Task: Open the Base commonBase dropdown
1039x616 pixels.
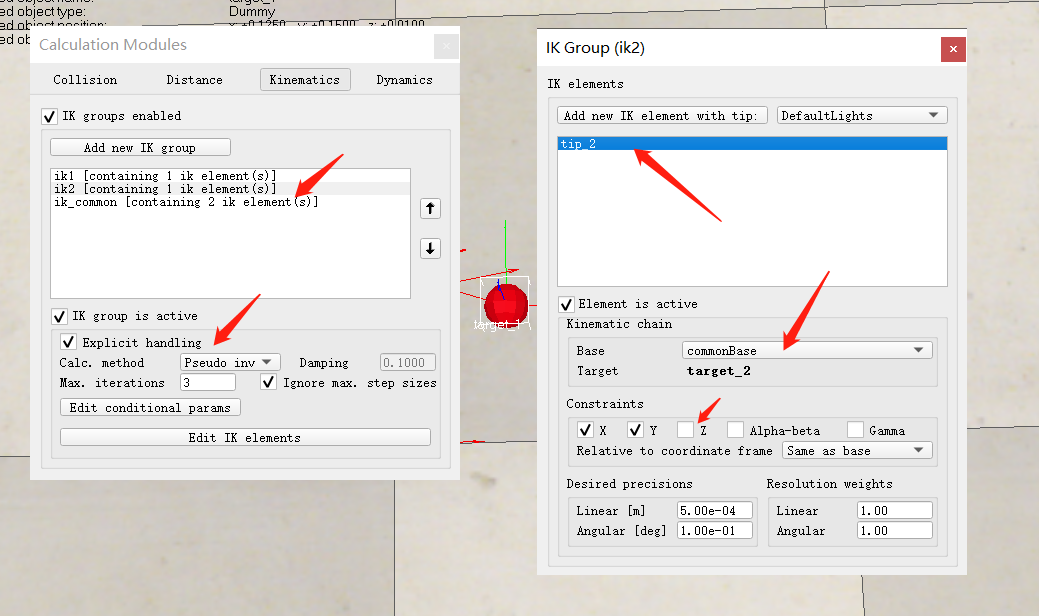Action: tap(807, 350)
